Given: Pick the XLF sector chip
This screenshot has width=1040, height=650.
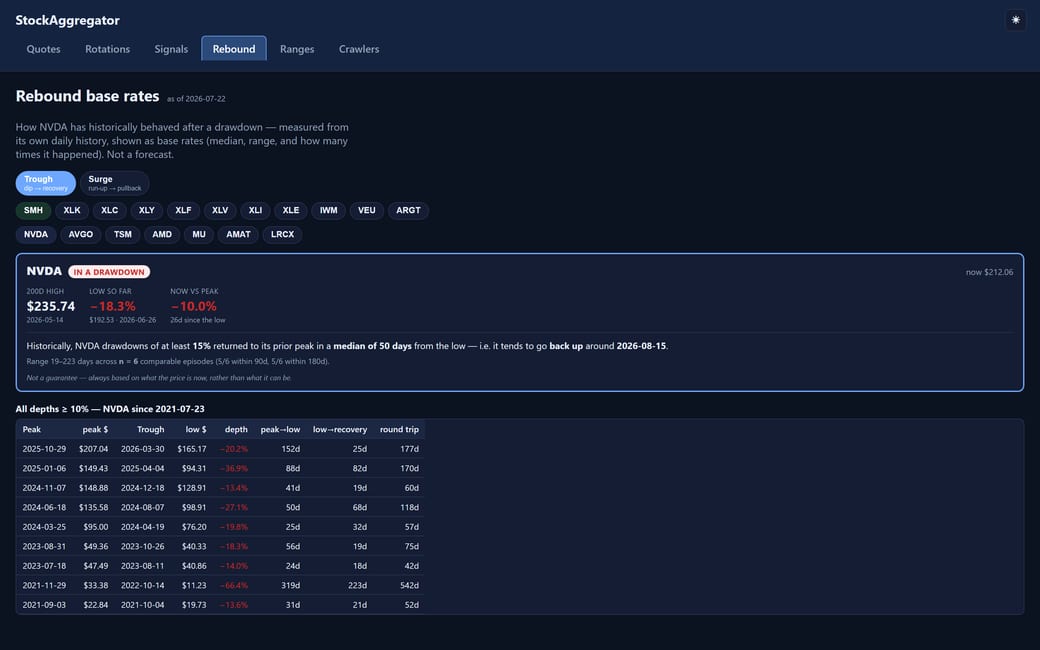Looking at the screenshot, I should point(183,210).
